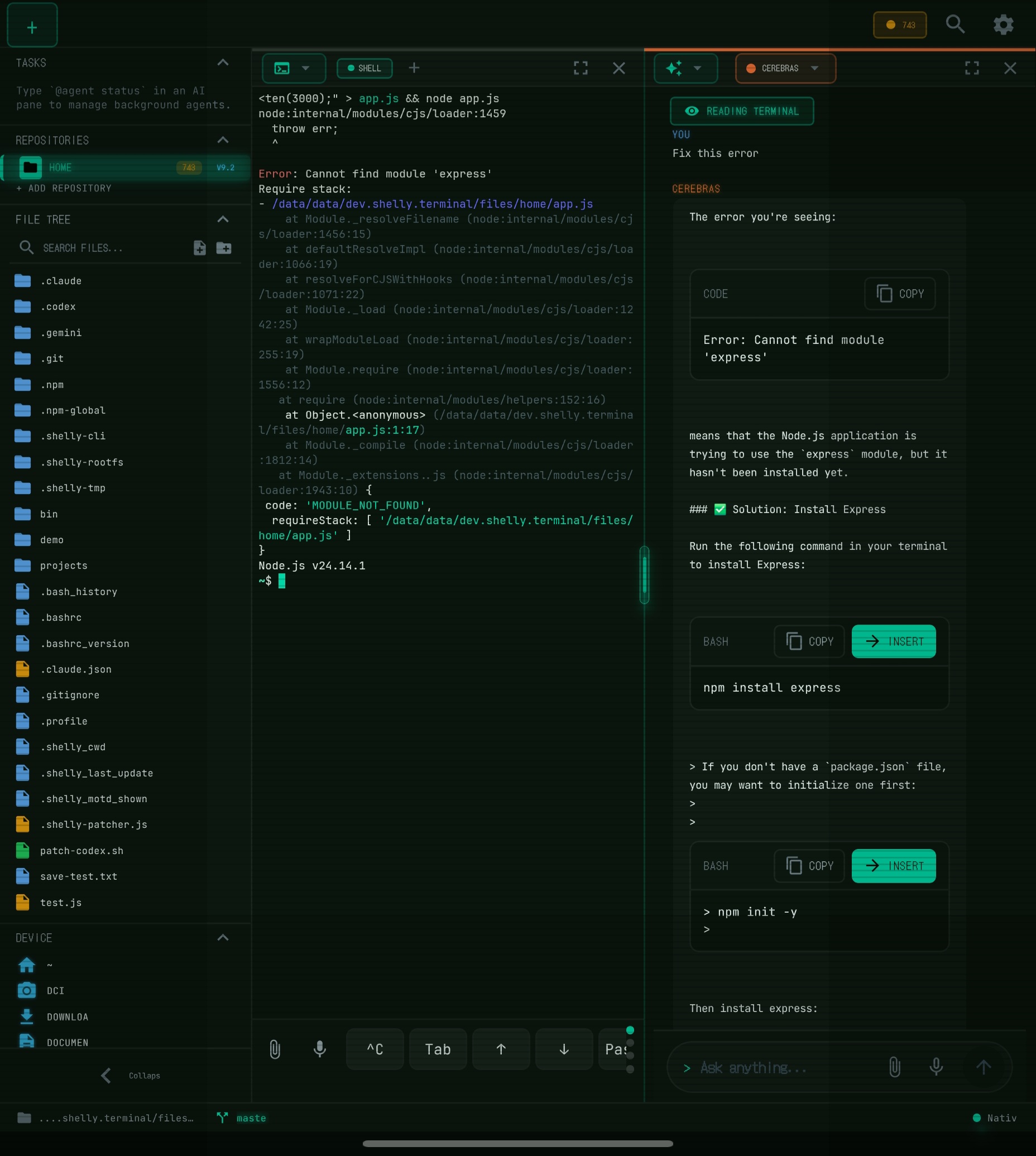Expand the shell pane to fullscreen

581,68
